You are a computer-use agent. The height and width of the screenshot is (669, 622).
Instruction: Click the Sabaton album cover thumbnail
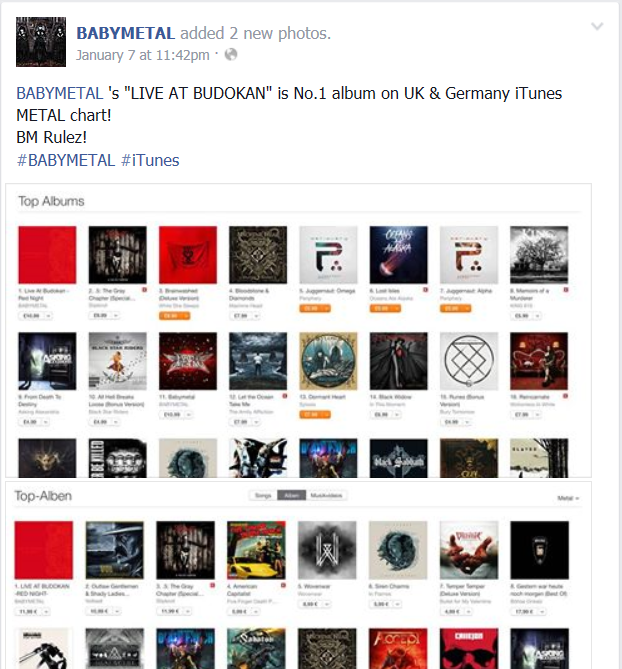[x=256, y=649]
